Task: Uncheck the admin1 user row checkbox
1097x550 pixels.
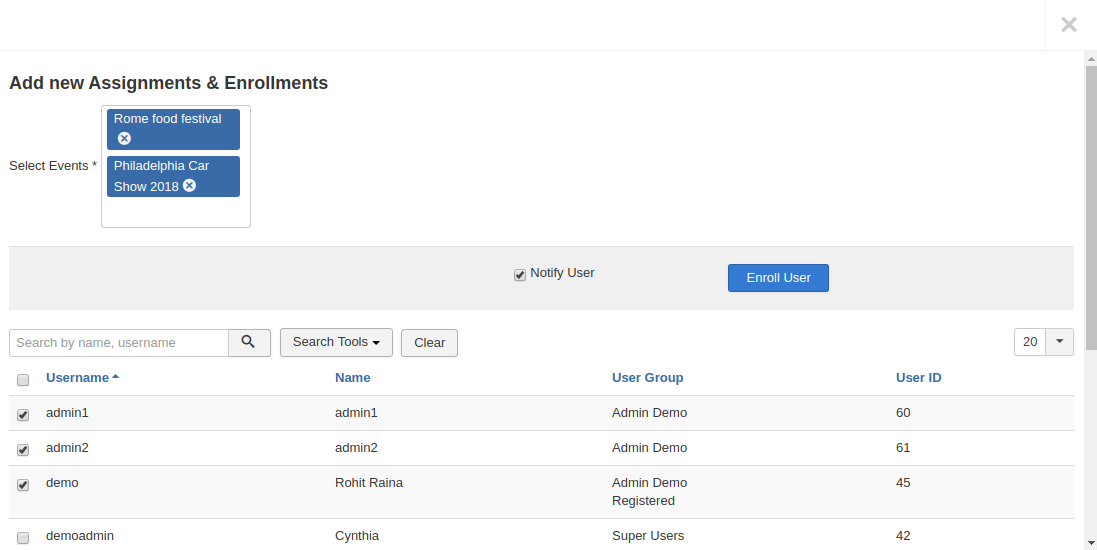Action: [x=23, y=415]
